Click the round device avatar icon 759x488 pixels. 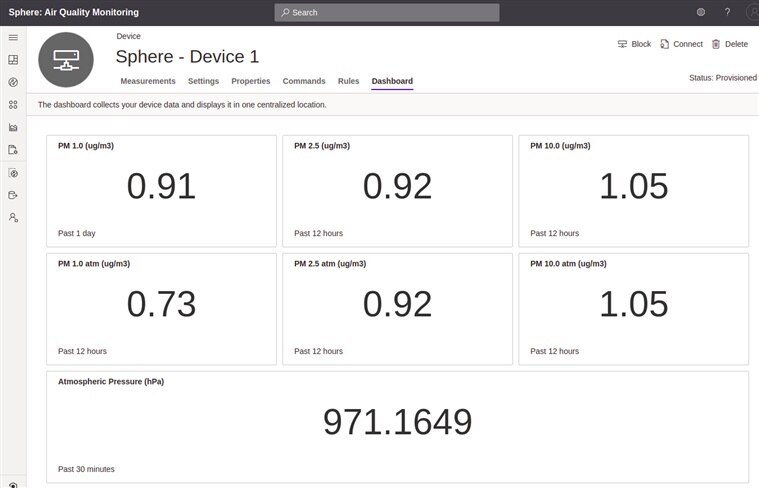(x=66, y=59)
